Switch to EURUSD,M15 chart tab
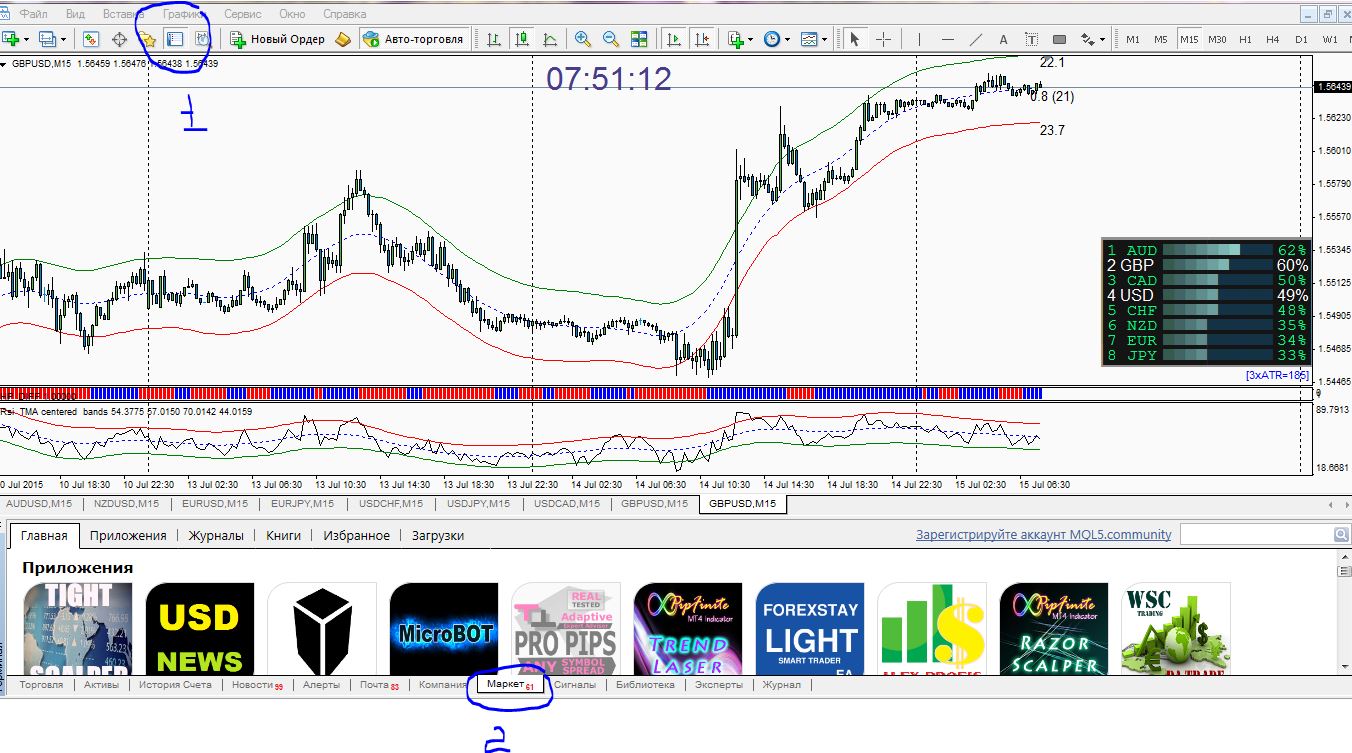 215,504
